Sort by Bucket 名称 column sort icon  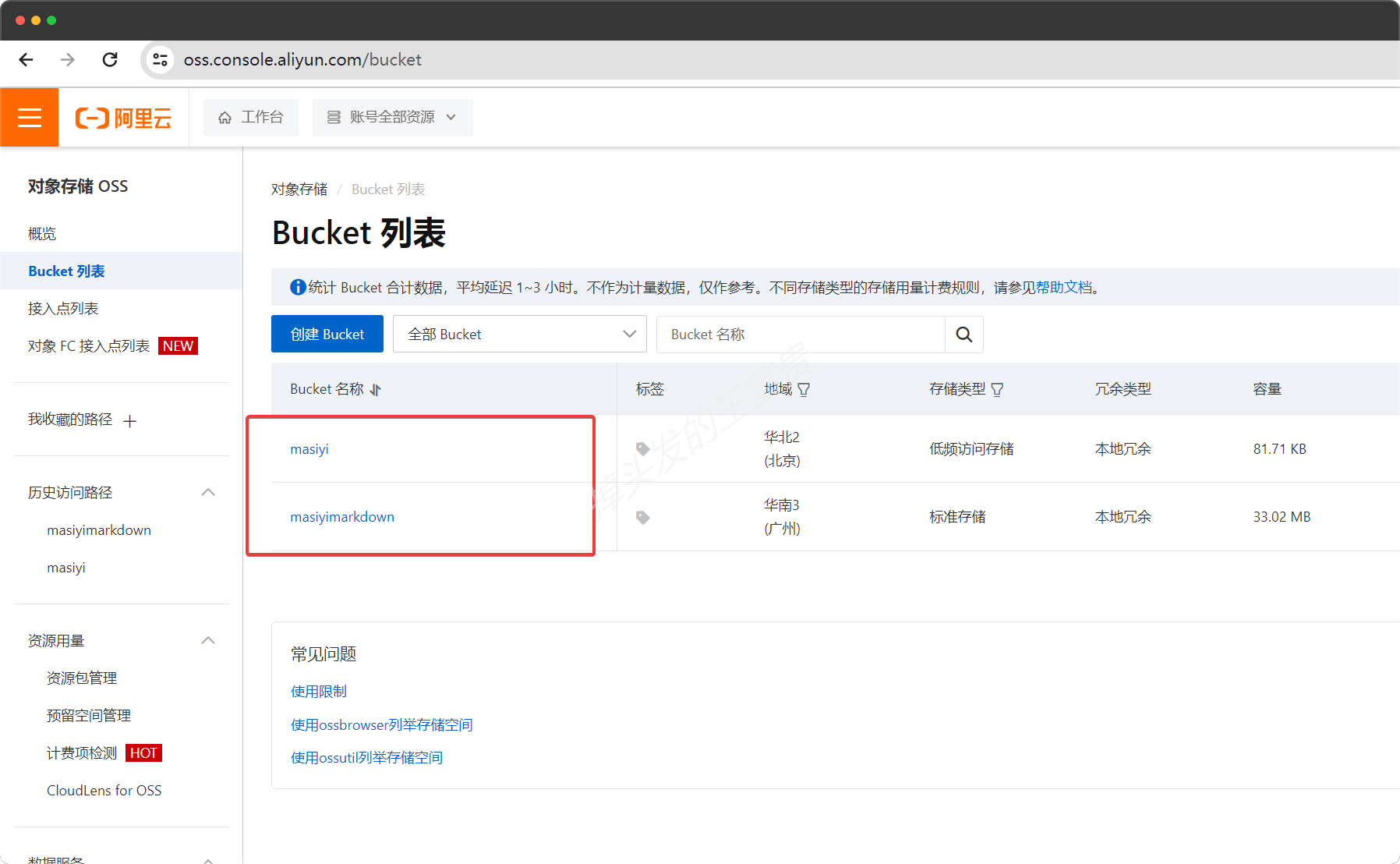click(376, 389)
